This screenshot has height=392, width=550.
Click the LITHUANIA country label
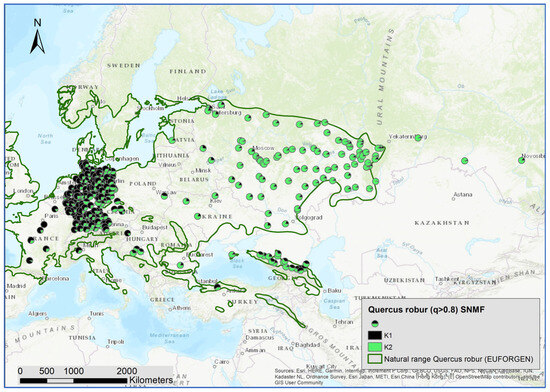171,155
